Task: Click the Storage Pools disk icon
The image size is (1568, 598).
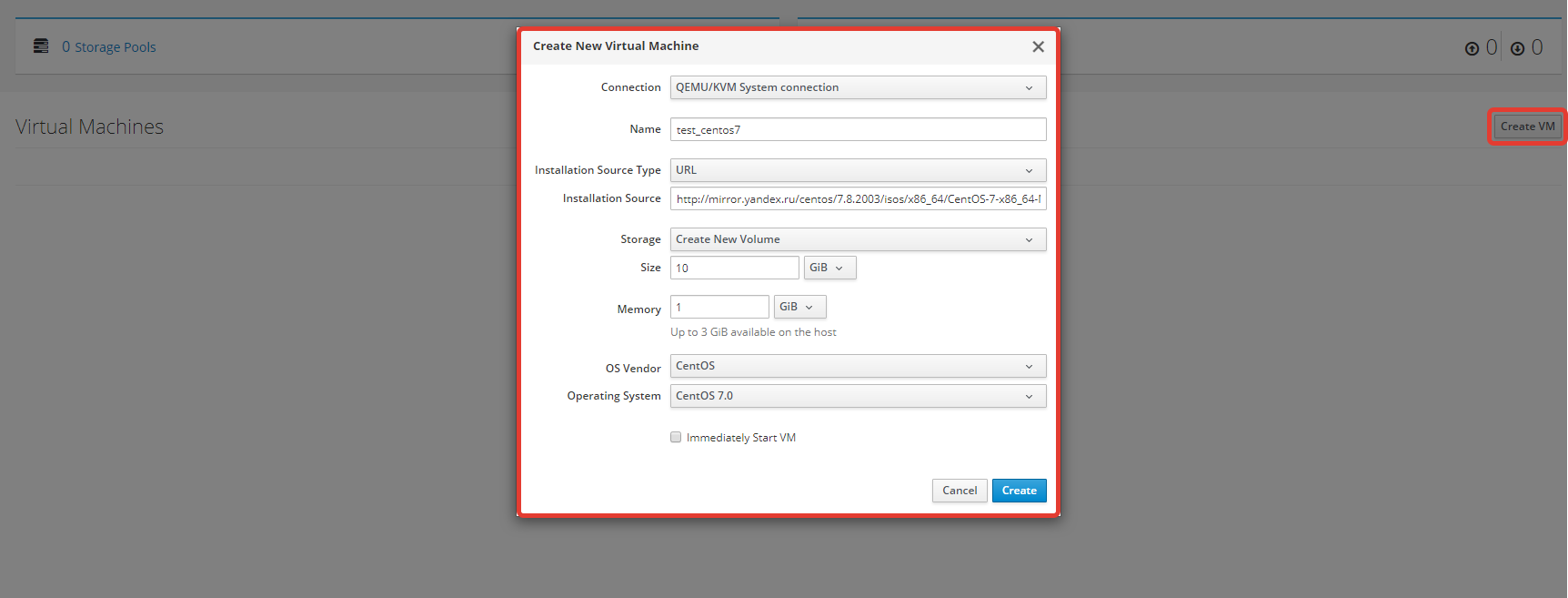Action: pyautogui.click(x=41, y=46)
